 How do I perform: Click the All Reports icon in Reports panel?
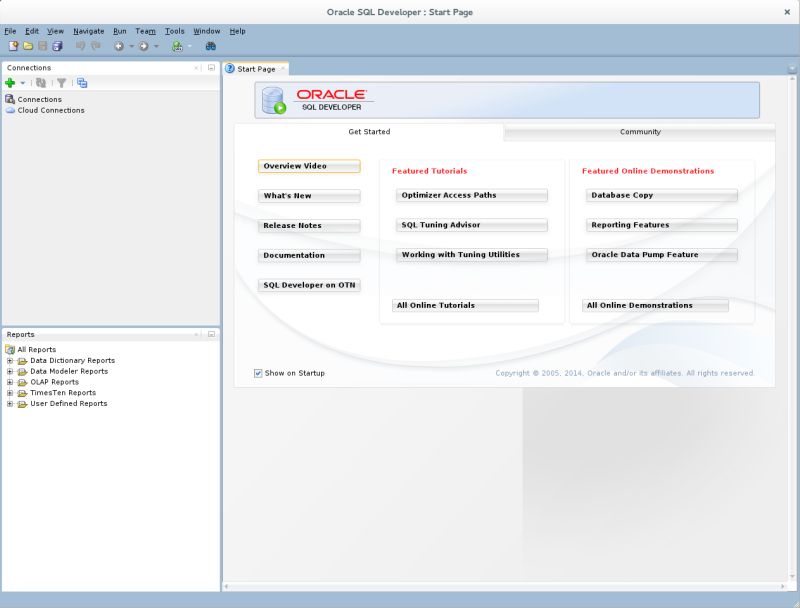click(x=10, y=349)
